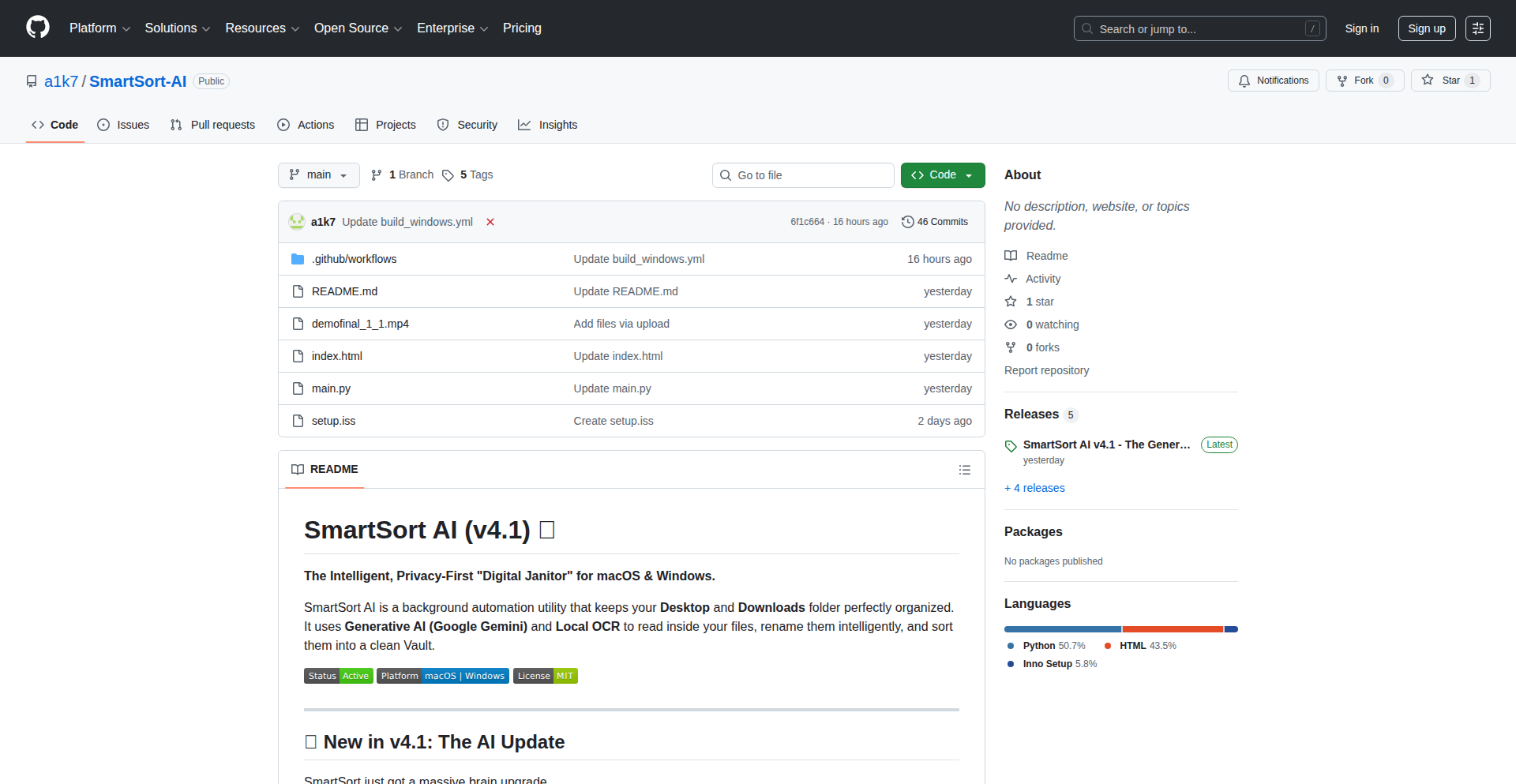The width and height of the screenshot is (1516, 784).
Task: Open the + 4 releases link
Action: pos(1034,488)
